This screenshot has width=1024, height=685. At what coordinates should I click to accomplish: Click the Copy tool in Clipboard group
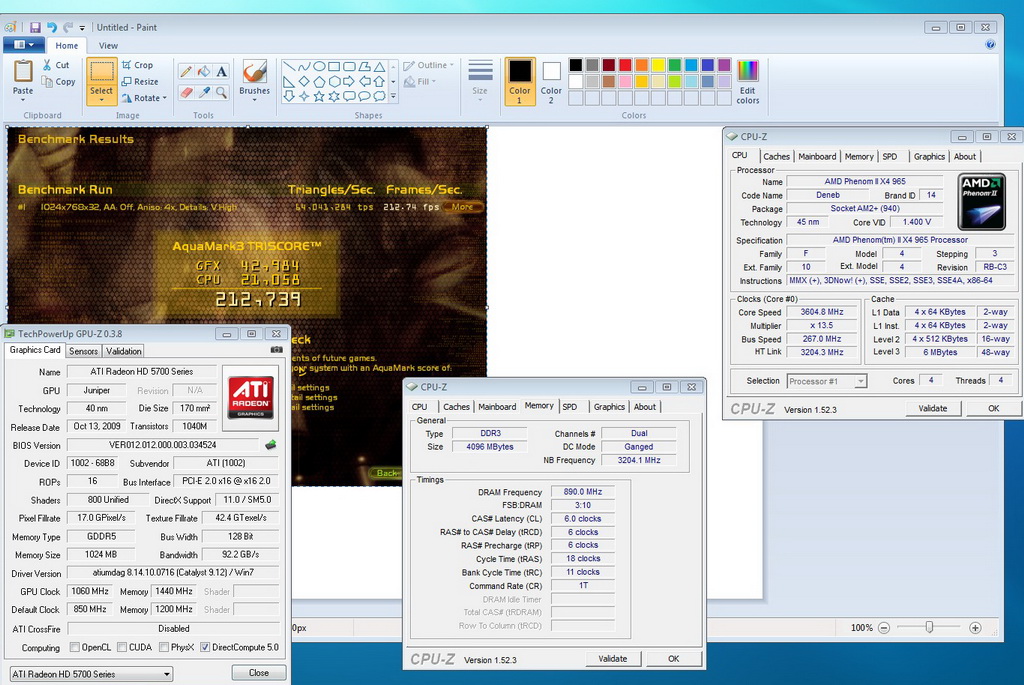pos(58,82)
